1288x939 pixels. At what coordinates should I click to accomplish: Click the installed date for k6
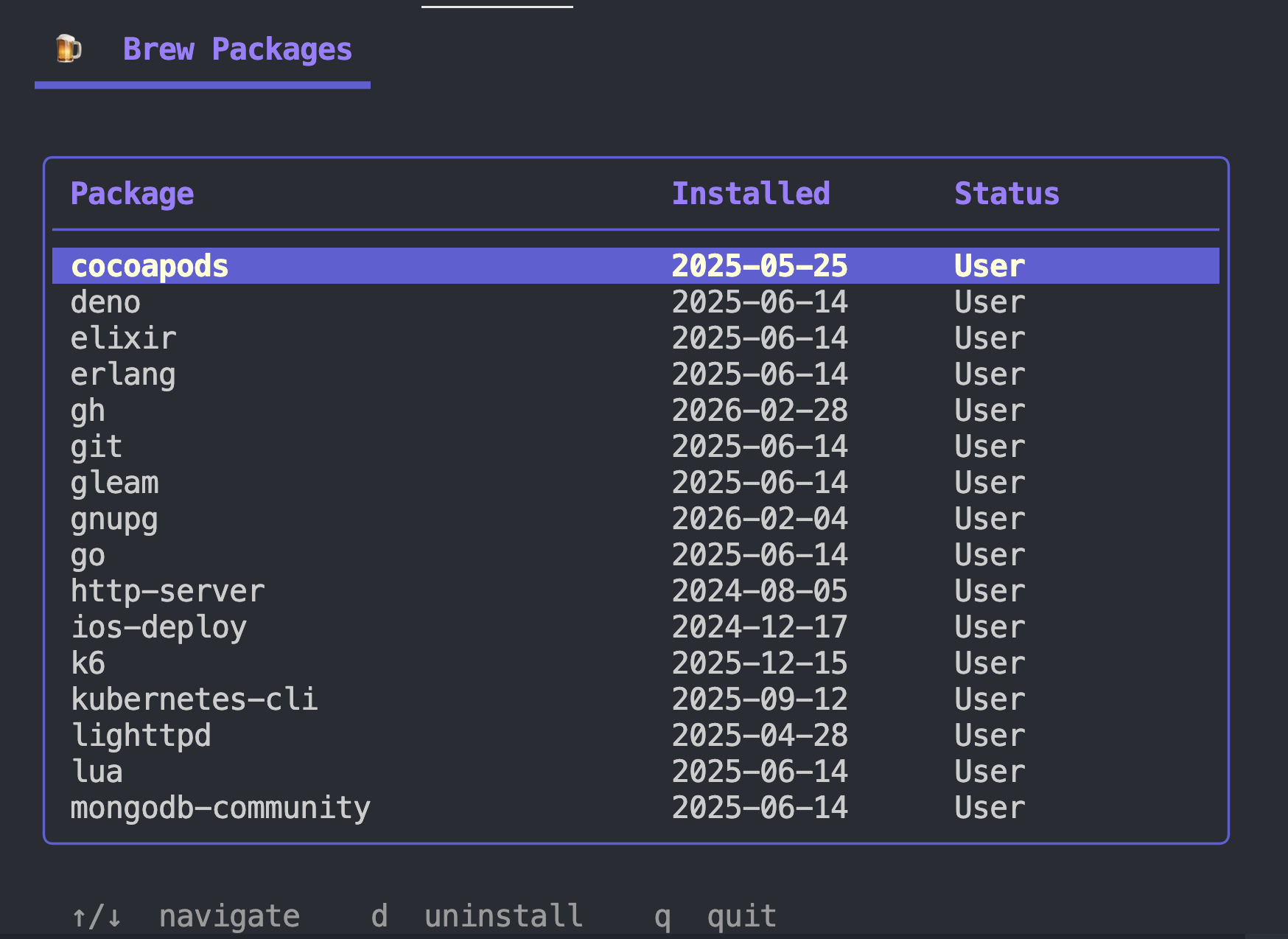(x=760, y=662)
